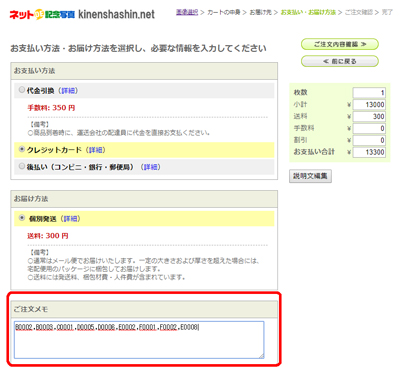Click the 枚数 quantity field

pyautogui.click(x=369, y=93)
